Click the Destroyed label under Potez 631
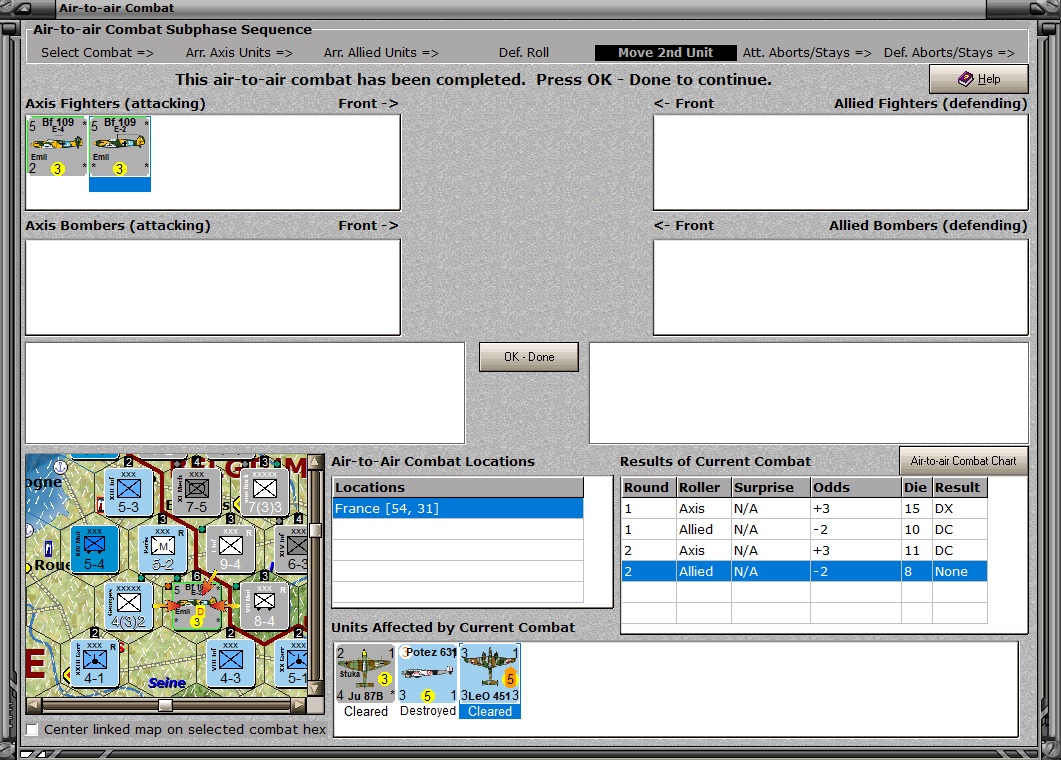 coord(428,711)
